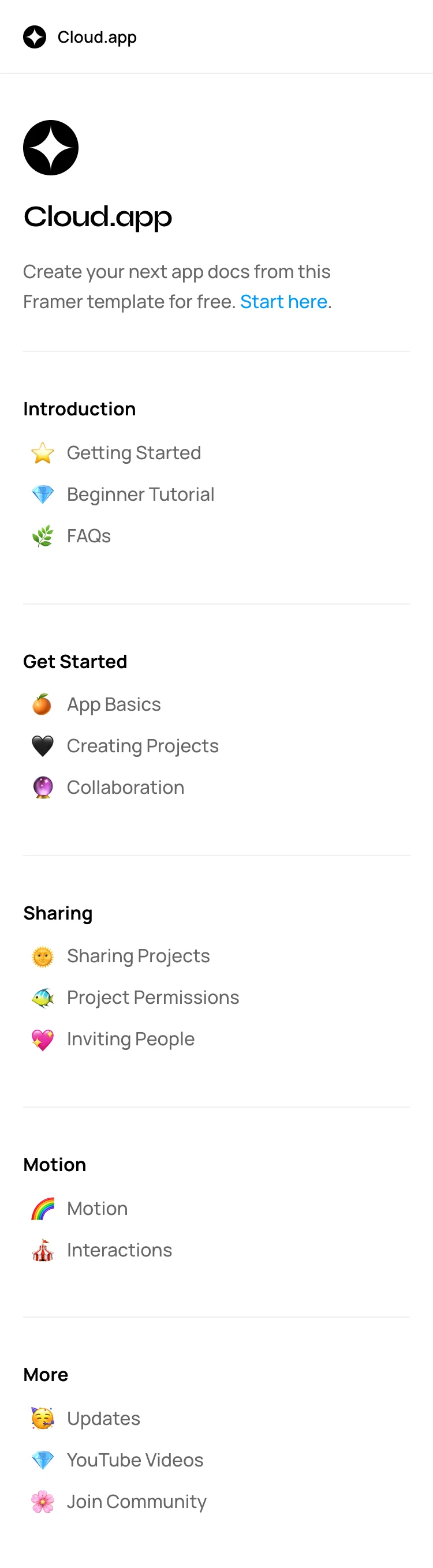433x1568 pixels.
Task: Open Inviting People page
Action: click(x=131, y=1038)
